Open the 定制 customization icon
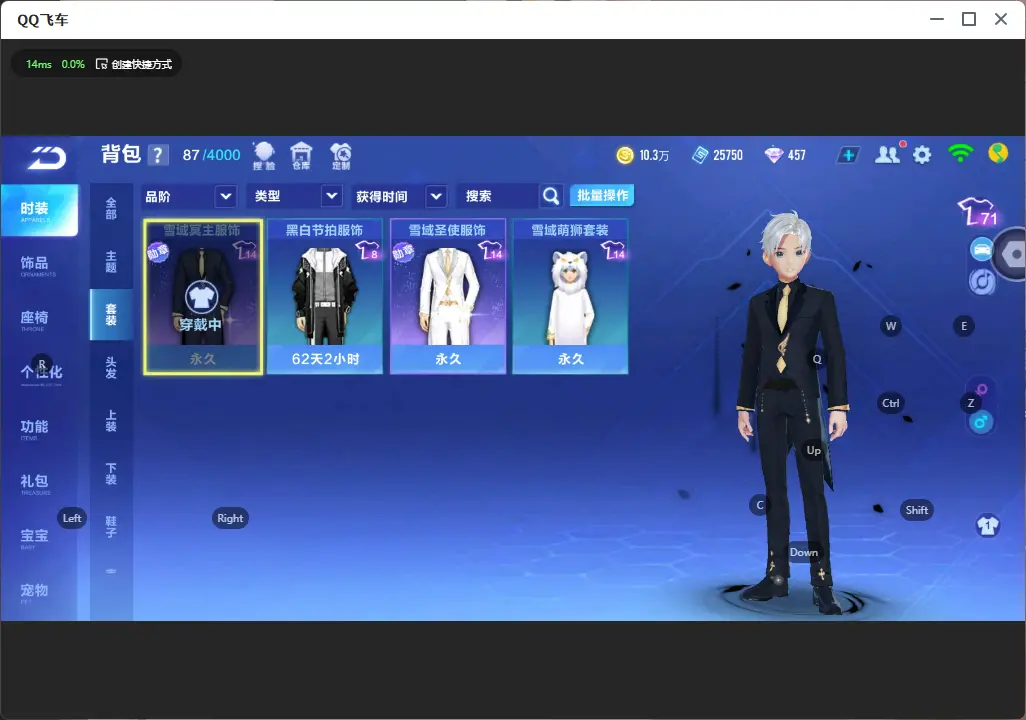1026x720 pixels. coord(341,156)
